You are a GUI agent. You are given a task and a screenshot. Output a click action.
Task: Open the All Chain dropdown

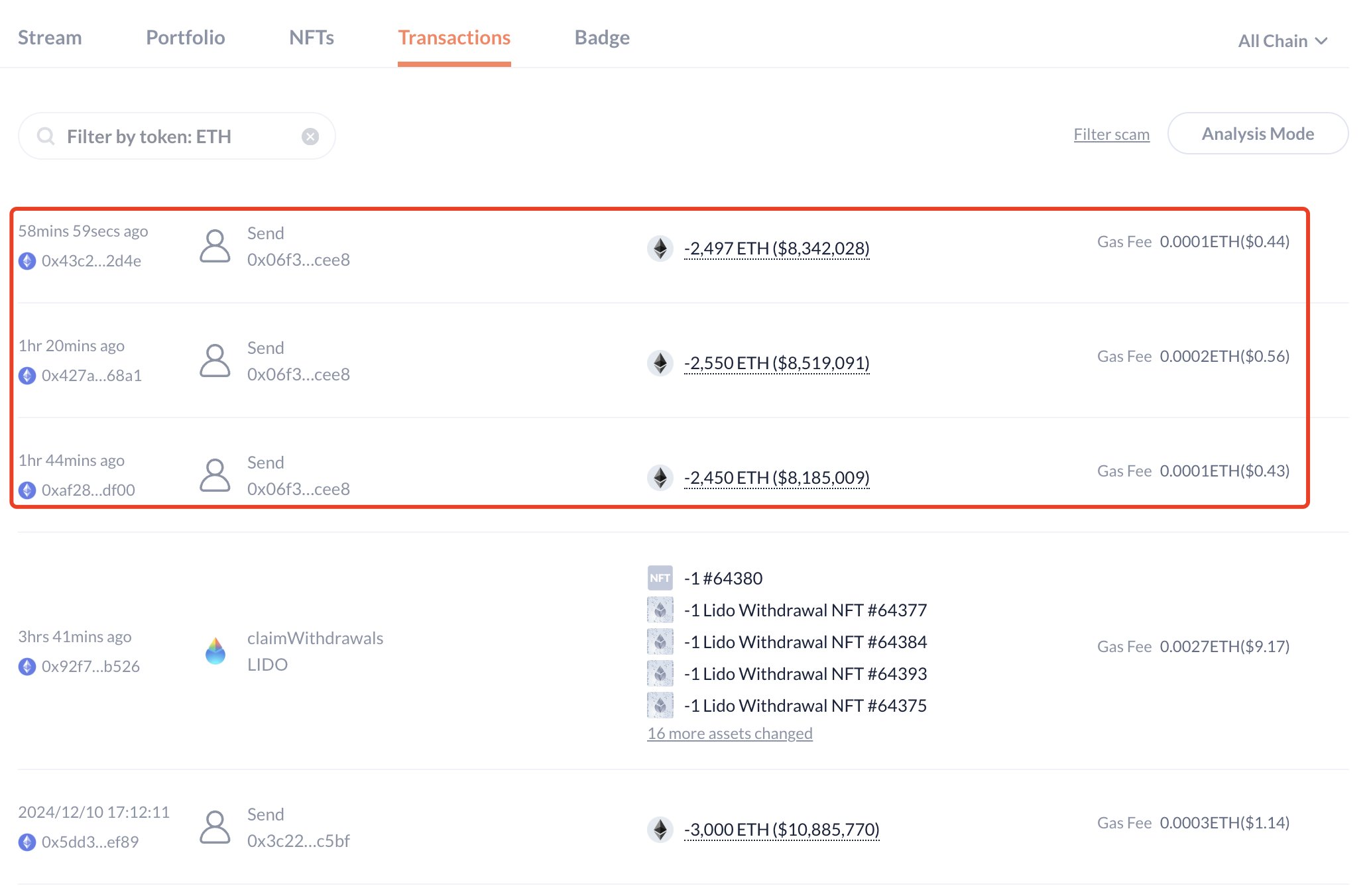click(1282, 41)
